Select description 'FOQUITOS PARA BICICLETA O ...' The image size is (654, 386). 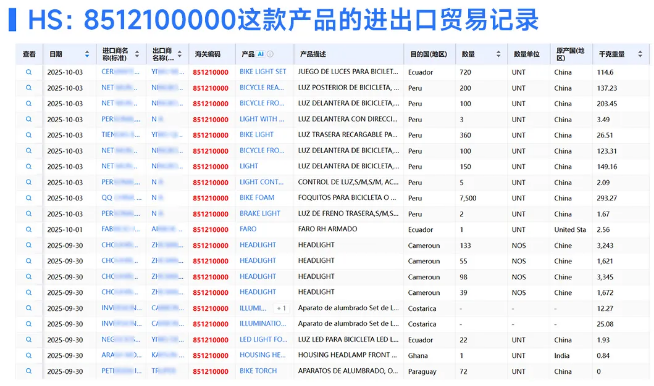[x=347, y=198]
